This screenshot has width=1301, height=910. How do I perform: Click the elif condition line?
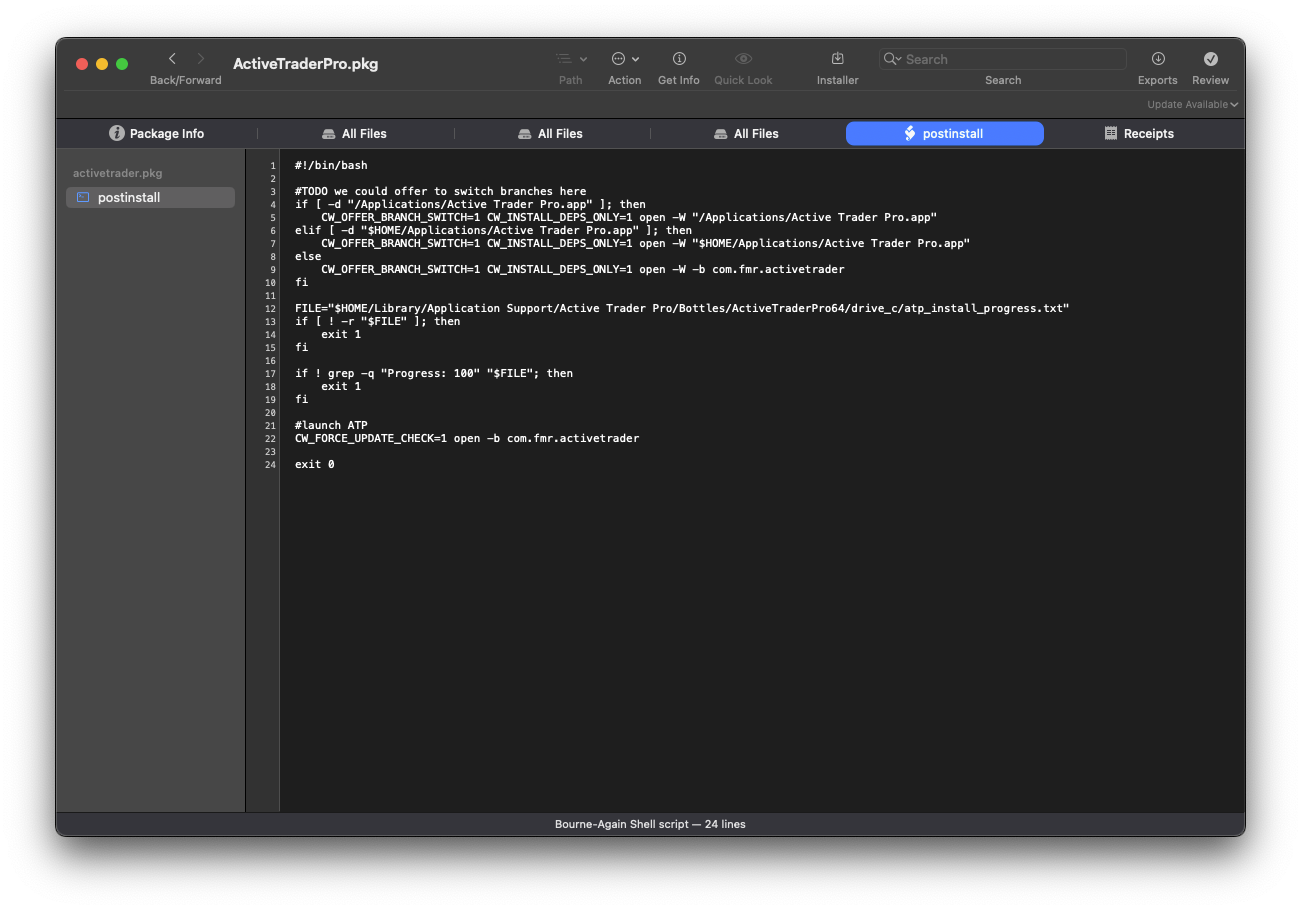pos(493,230)
